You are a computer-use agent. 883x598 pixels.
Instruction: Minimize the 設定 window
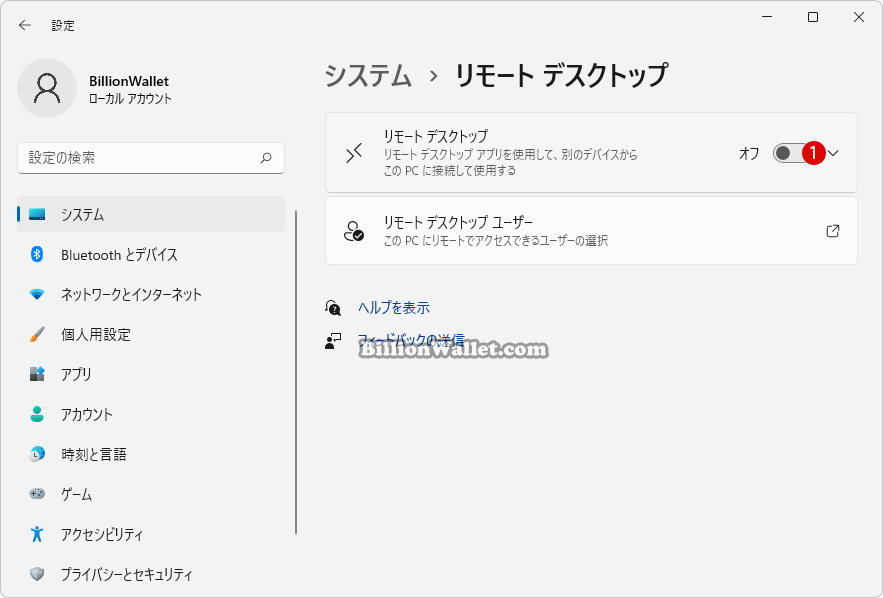pos(767,17)
